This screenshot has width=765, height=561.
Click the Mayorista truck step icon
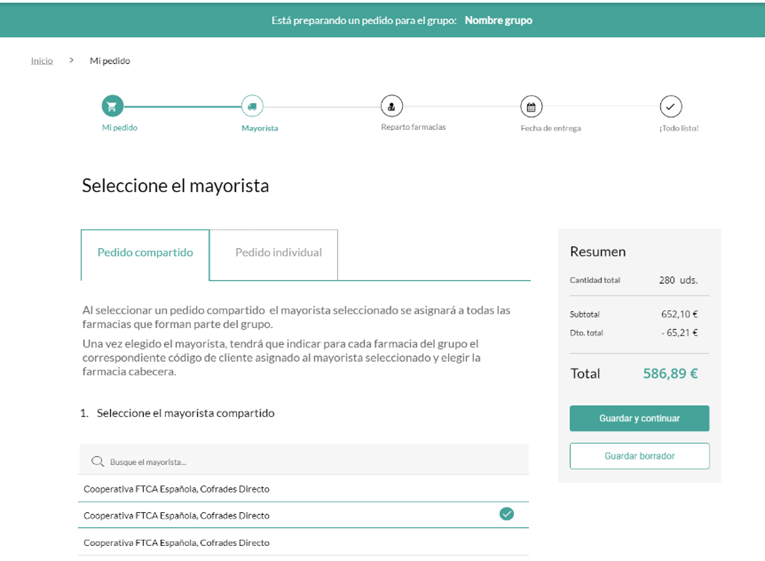point(252,106)
